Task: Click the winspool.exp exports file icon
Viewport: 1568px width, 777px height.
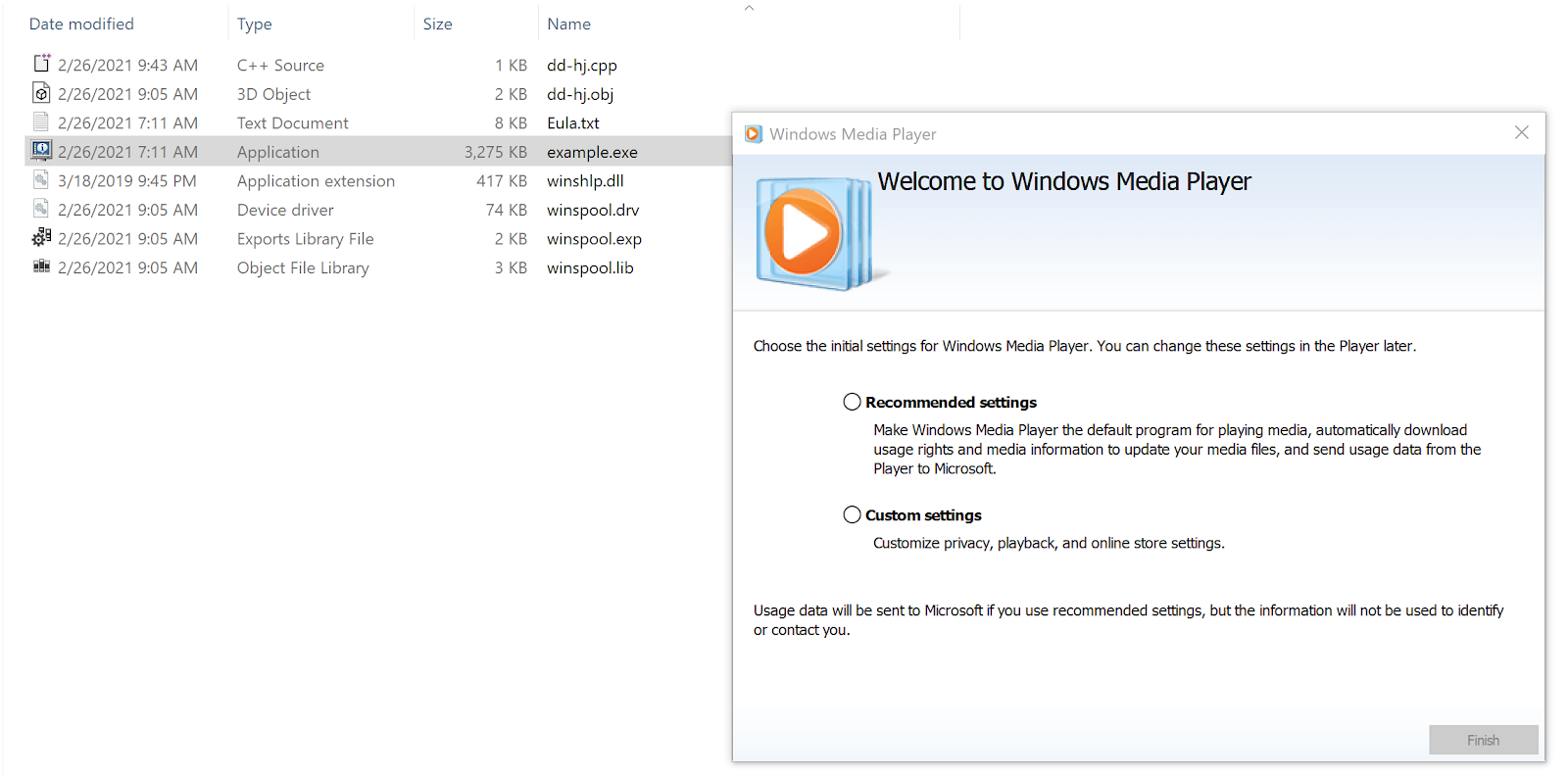Action: (x=41, y=237)
